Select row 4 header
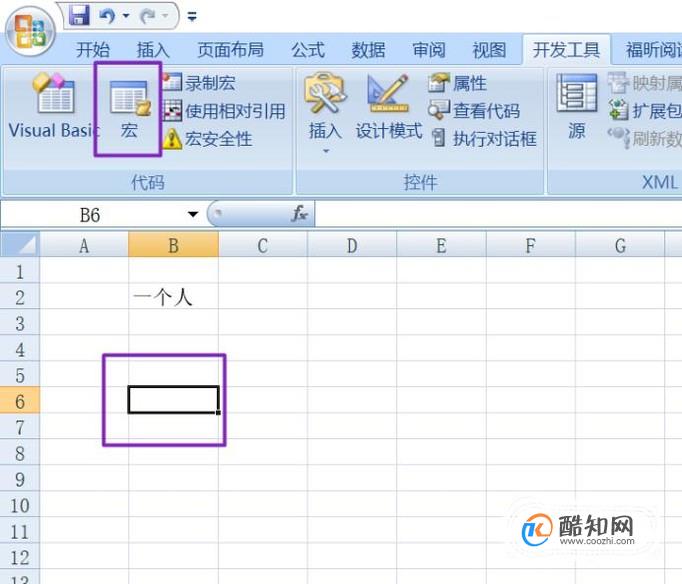Screen dimensions: 682x584 20,350
